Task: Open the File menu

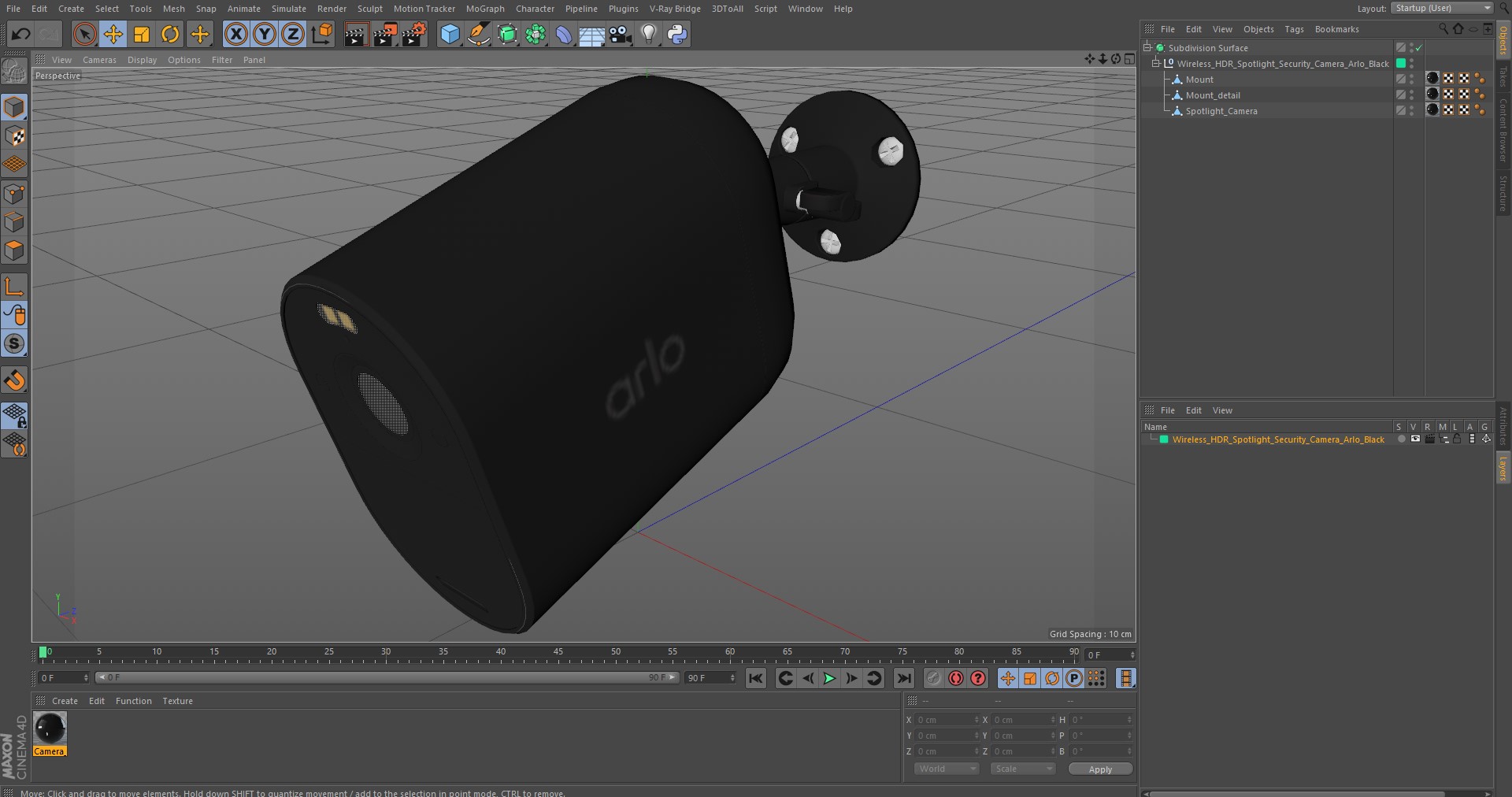Action: [x=13, y=9]
